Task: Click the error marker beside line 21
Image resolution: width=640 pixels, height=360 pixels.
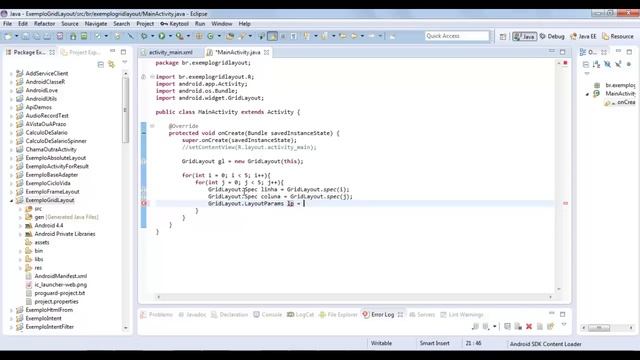Action: point(144,203)
